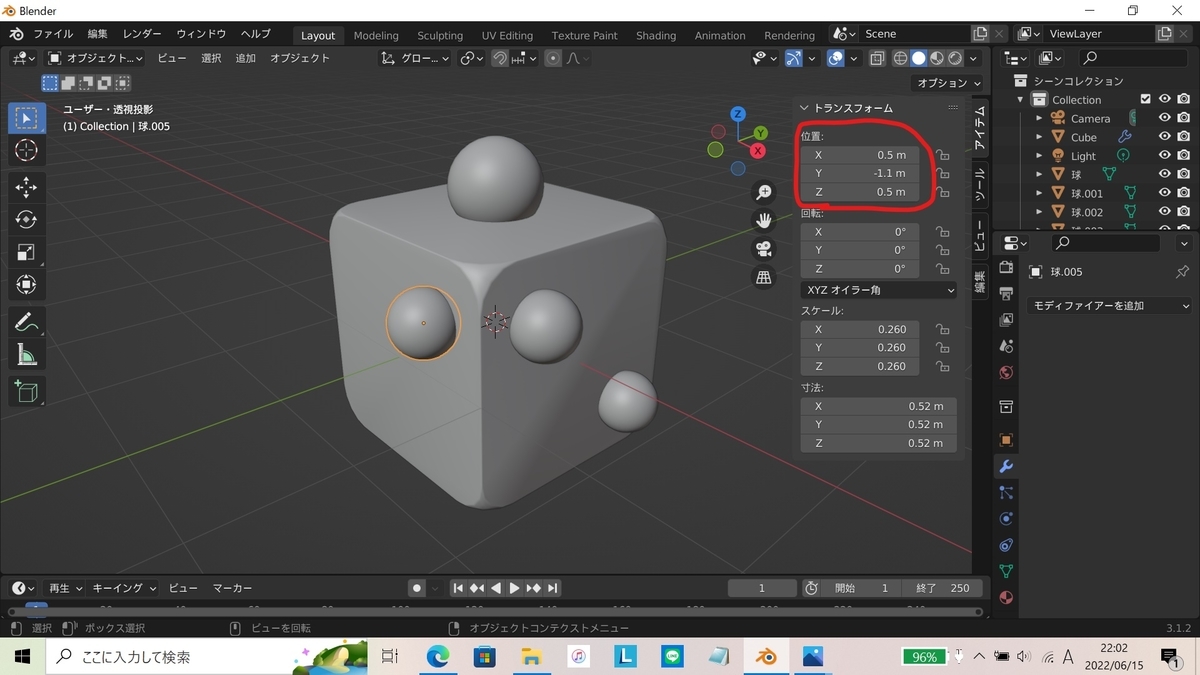Open the キーイング dropdown in timeline
The image size is (1200, 675).
pyautogui.click(x=124, y=588)
